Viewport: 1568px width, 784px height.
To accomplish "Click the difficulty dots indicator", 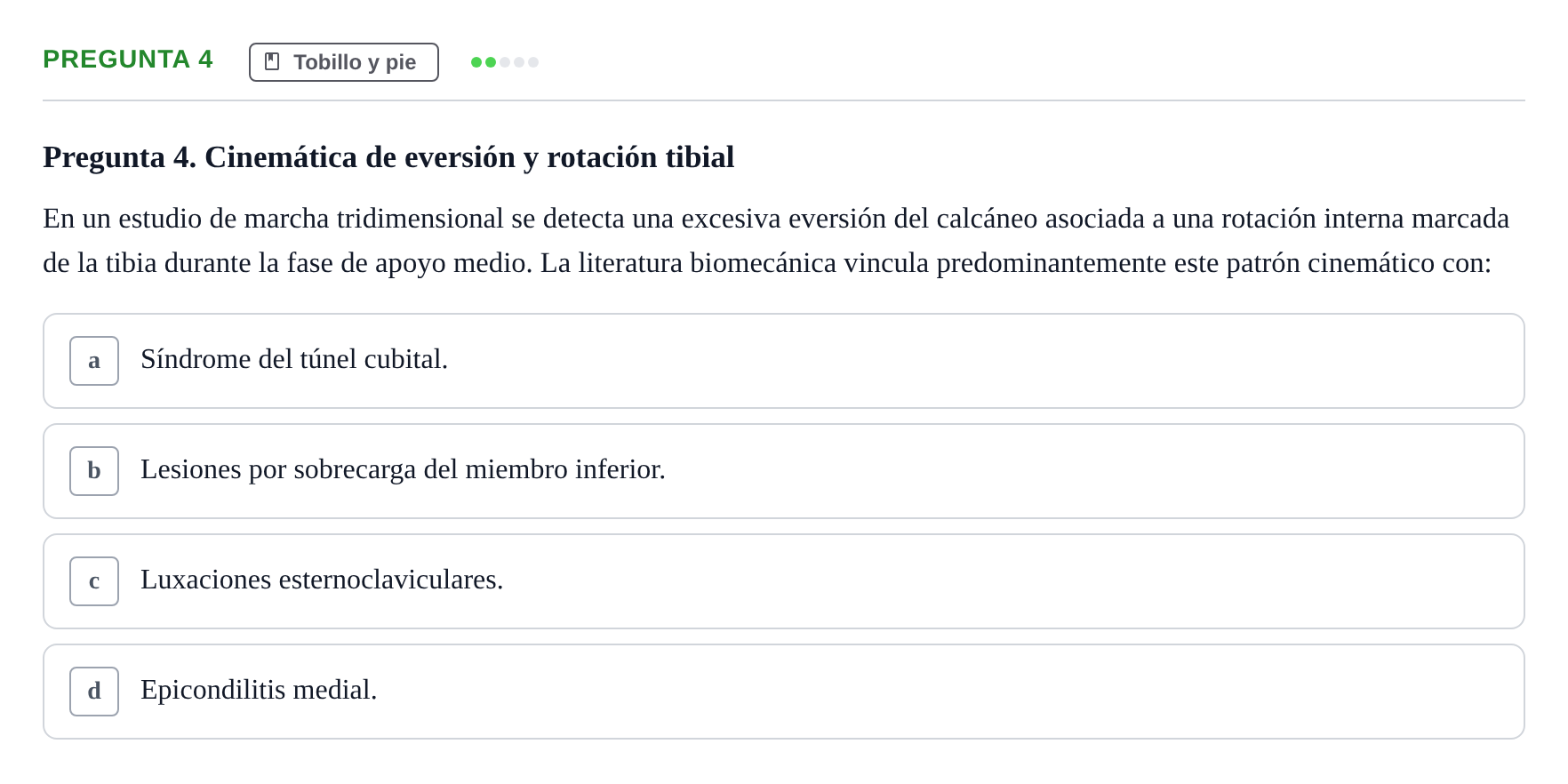I will [x=505, y=62].
